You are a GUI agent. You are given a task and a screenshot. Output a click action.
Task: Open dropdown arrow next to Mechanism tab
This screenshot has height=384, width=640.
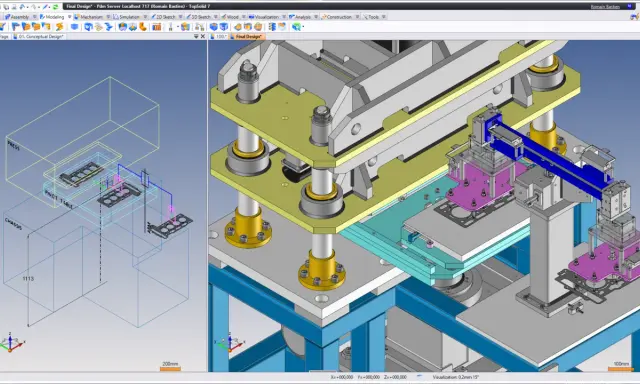coord(108,17)
